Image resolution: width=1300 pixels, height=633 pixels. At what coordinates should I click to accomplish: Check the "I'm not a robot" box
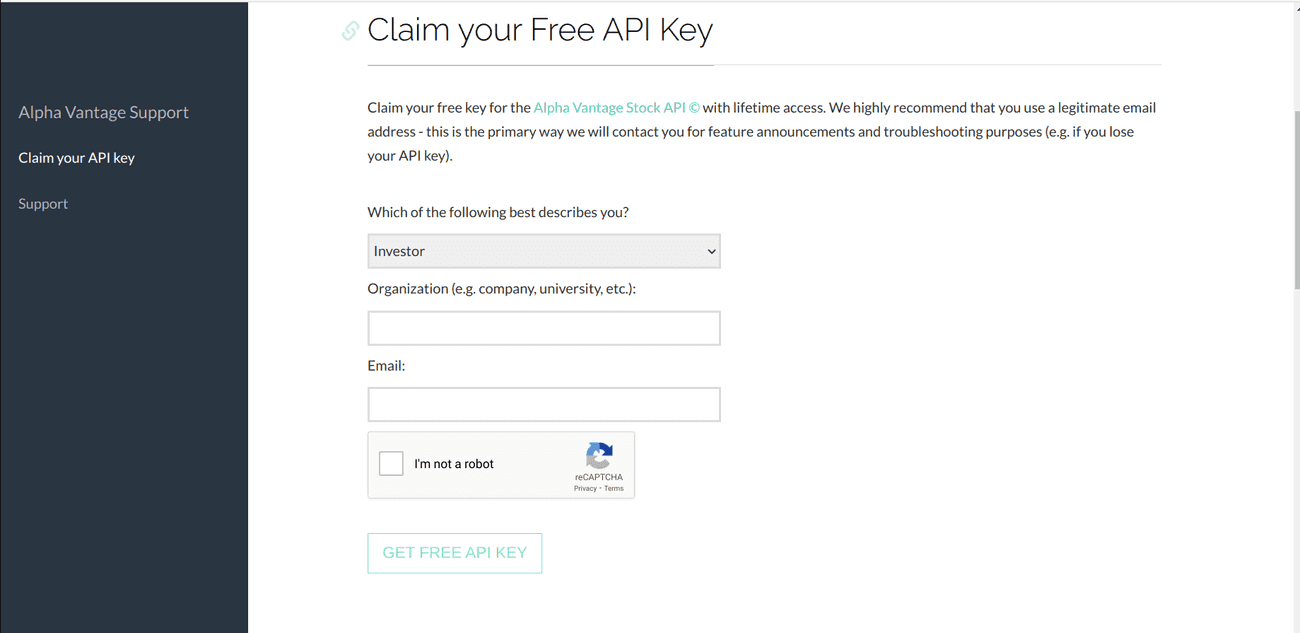pos(390,463)
